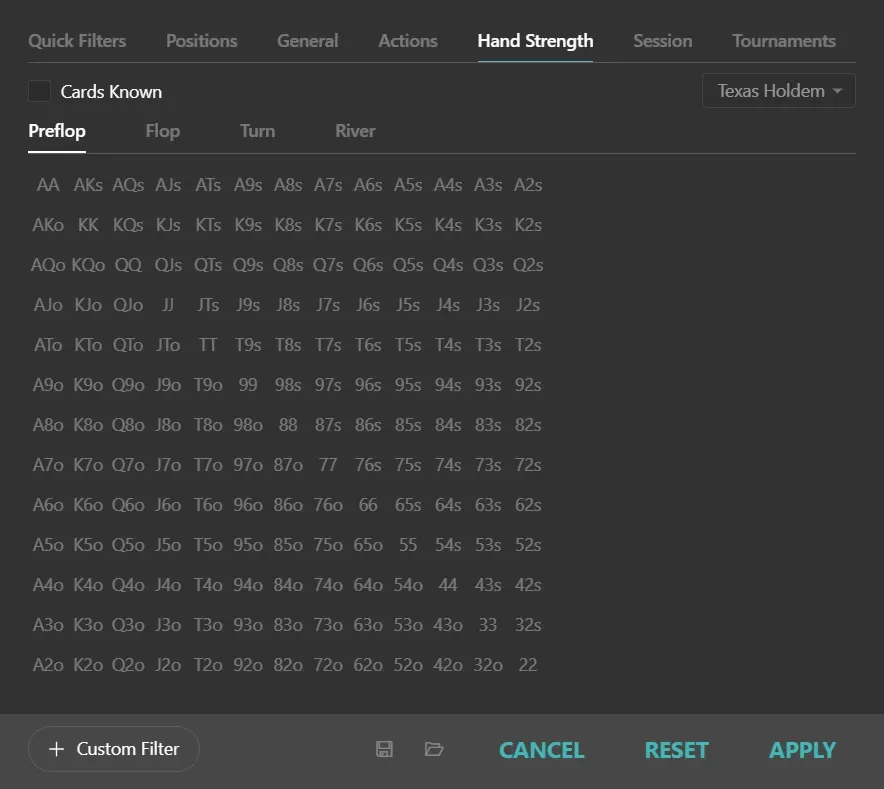Open the River street tab
The image size is (884, 789).
[x=355, y=131]
